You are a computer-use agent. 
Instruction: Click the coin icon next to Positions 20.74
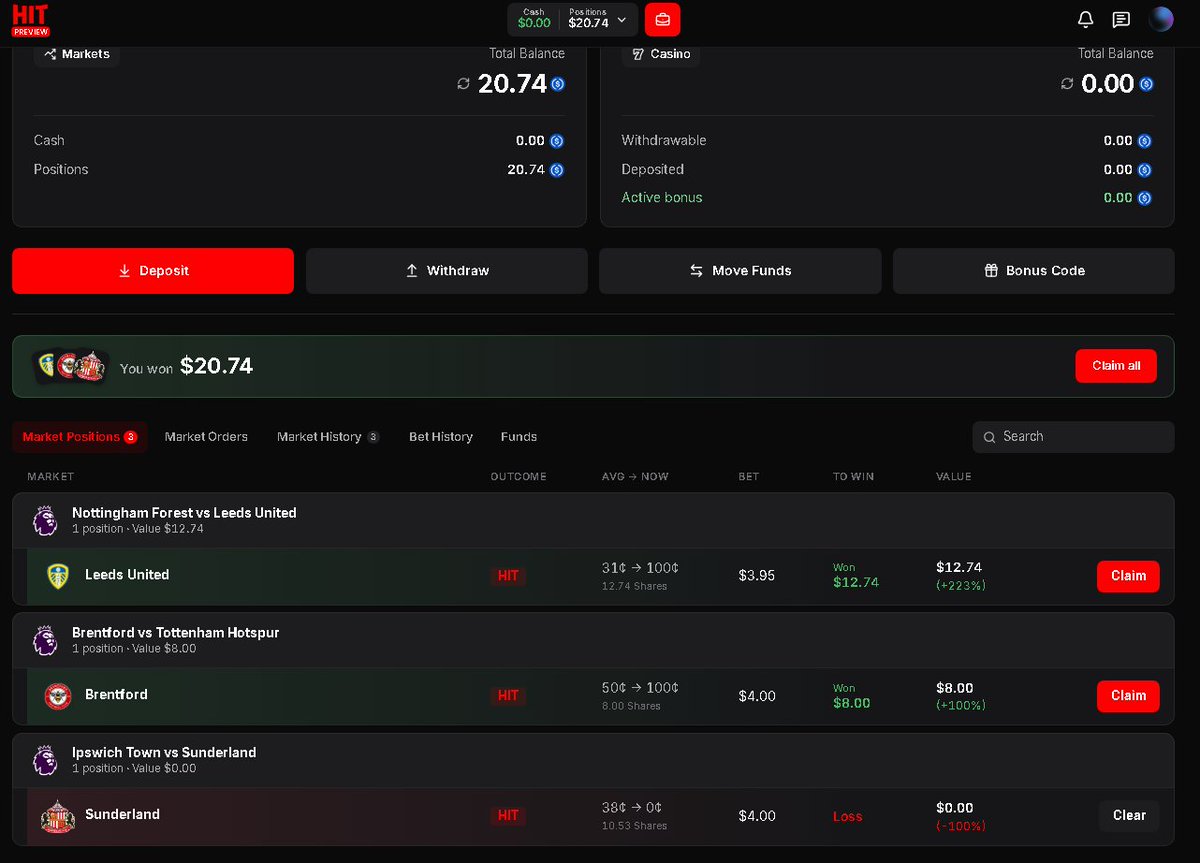point(557,170)
